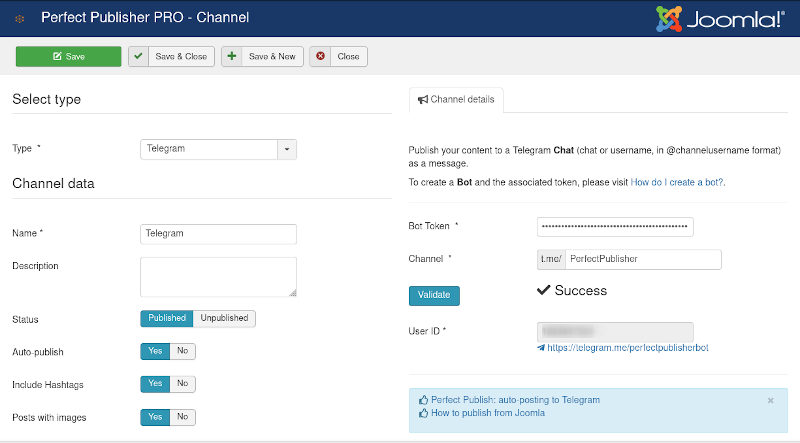Click the Success validation message text
Image resolution: width=800 pixels, height=443 pixels.
(x=581, y=290)
